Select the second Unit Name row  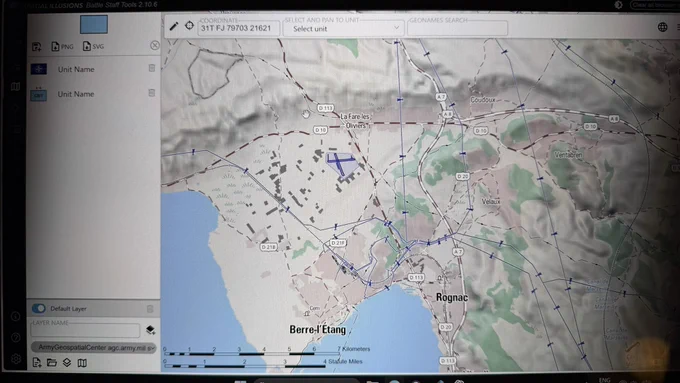pyautogui.click(x=93, y=94)
